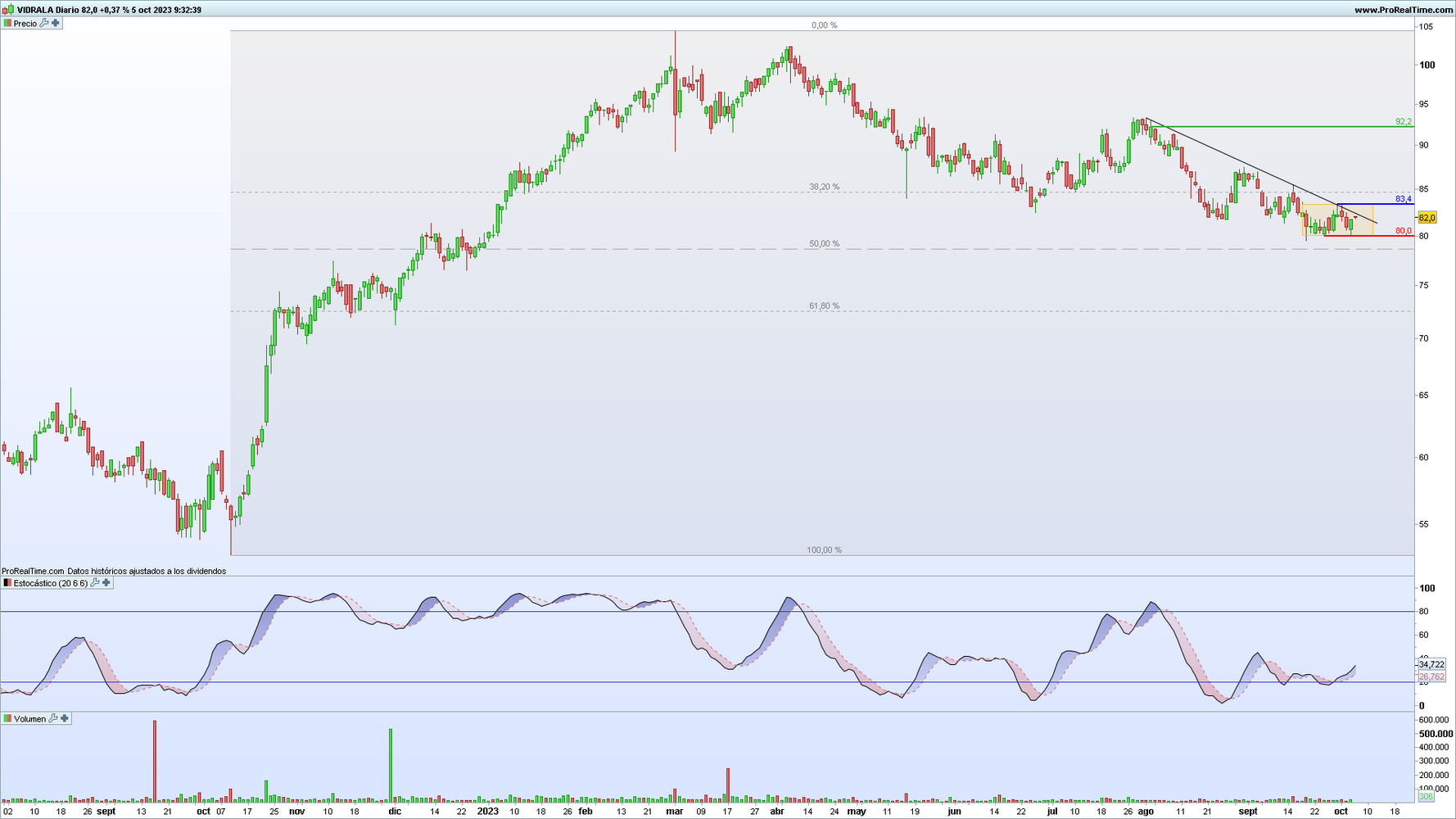Image resolution: width=1456 pixels, height=819 pixels.
Task: Click the 306 volume value tag
Action: (1426, 796)
